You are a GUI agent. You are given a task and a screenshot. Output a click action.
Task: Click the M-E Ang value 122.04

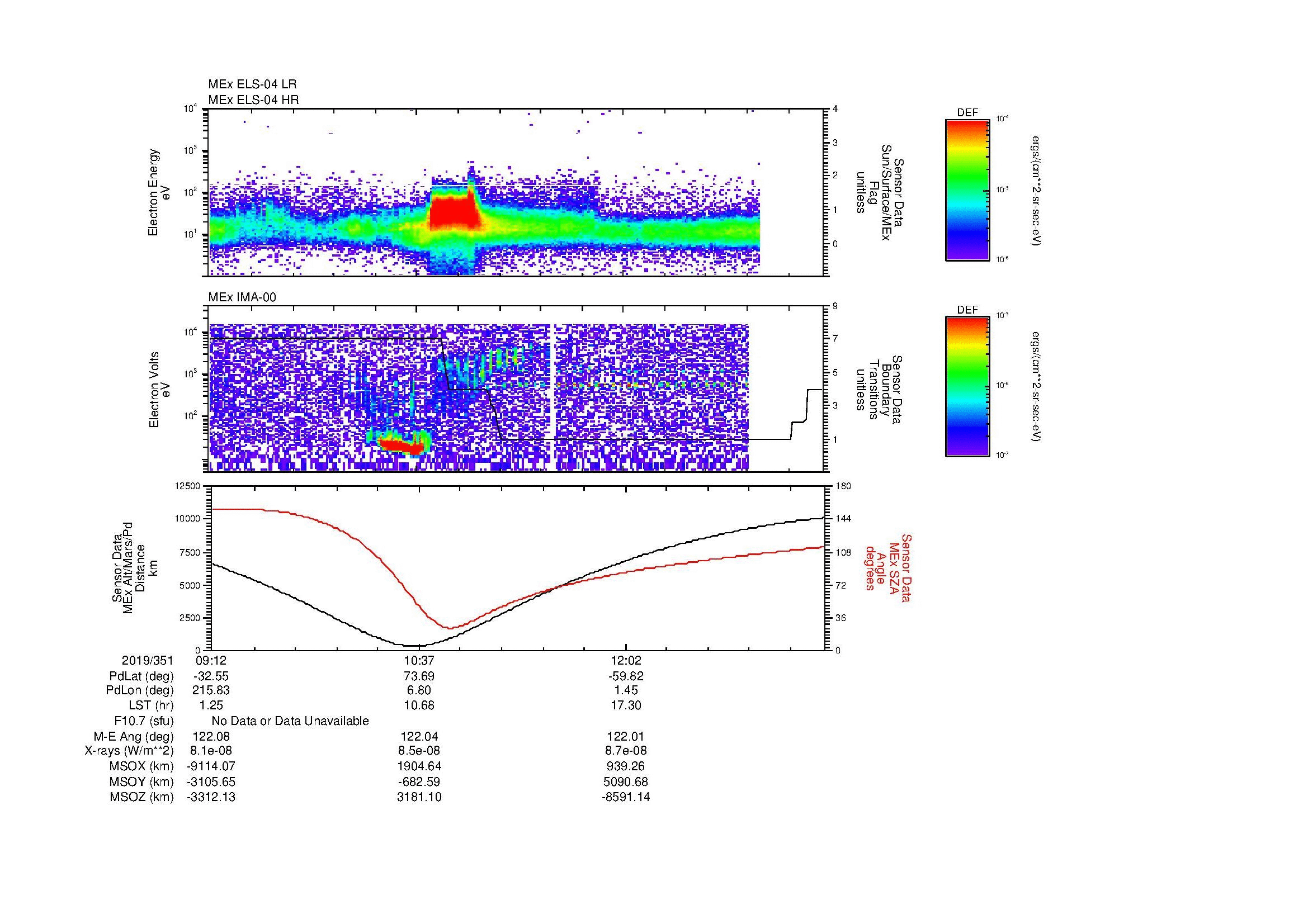[419, 736]
